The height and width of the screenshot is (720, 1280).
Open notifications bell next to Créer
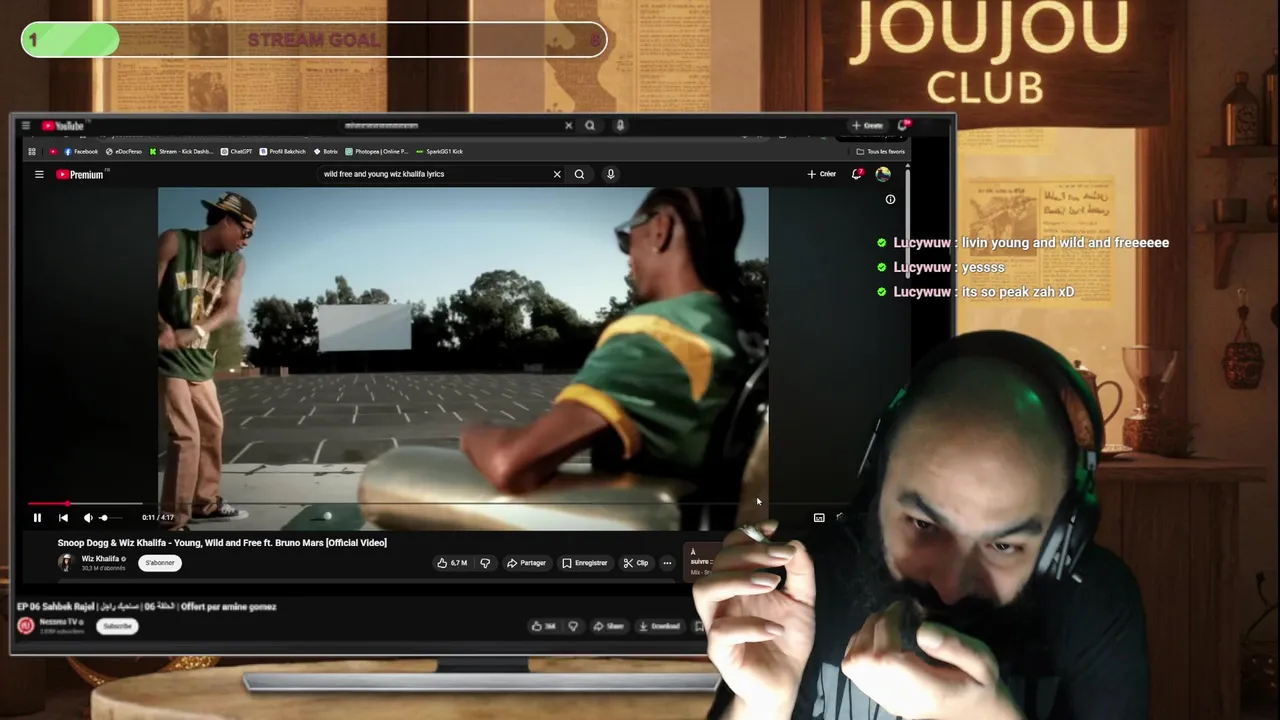pyautogui.click(x=857, y=174)
